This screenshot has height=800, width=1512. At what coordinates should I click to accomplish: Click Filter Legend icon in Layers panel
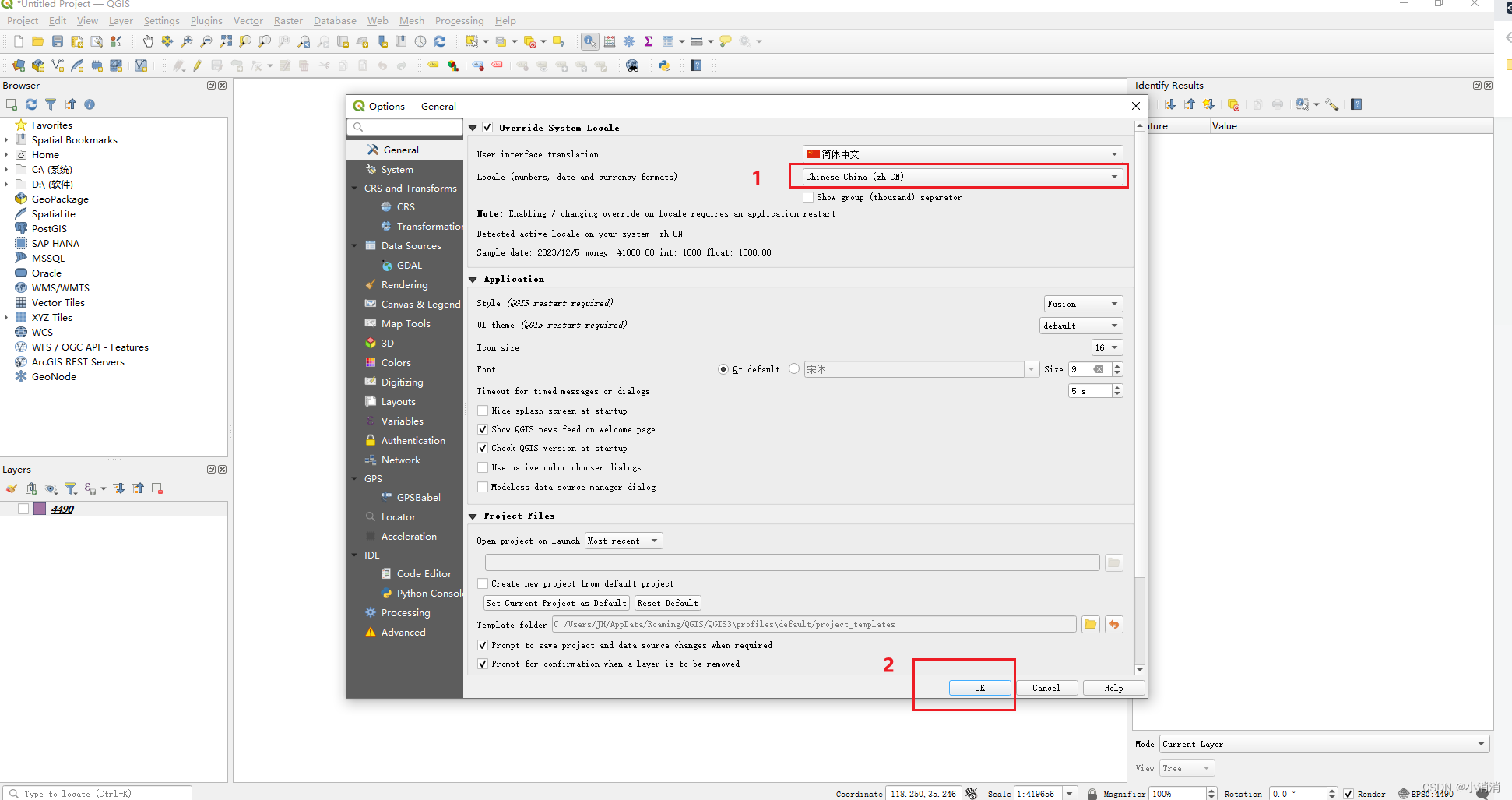click(x=71, y=489)
